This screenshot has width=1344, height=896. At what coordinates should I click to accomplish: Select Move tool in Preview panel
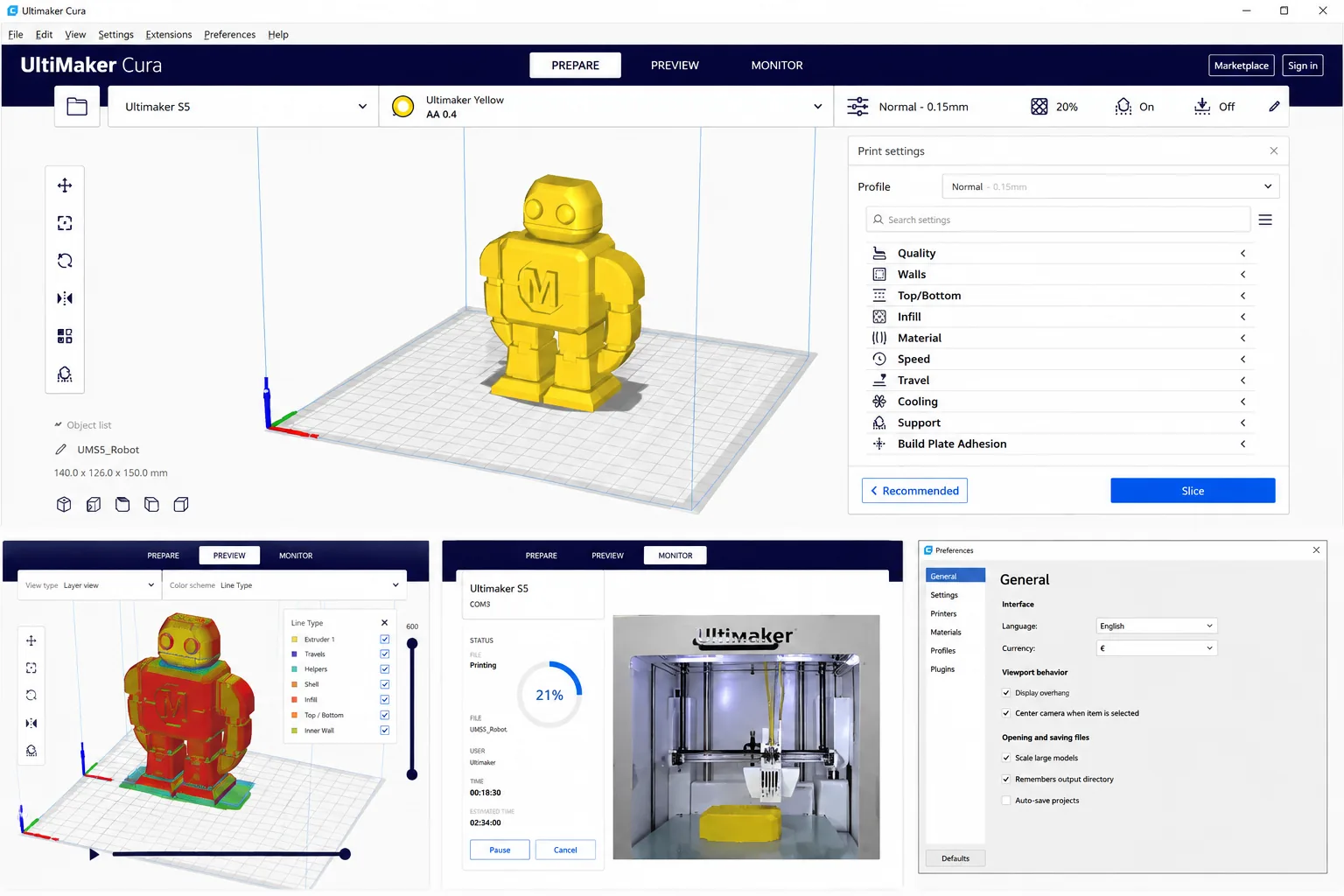[31, 640]
